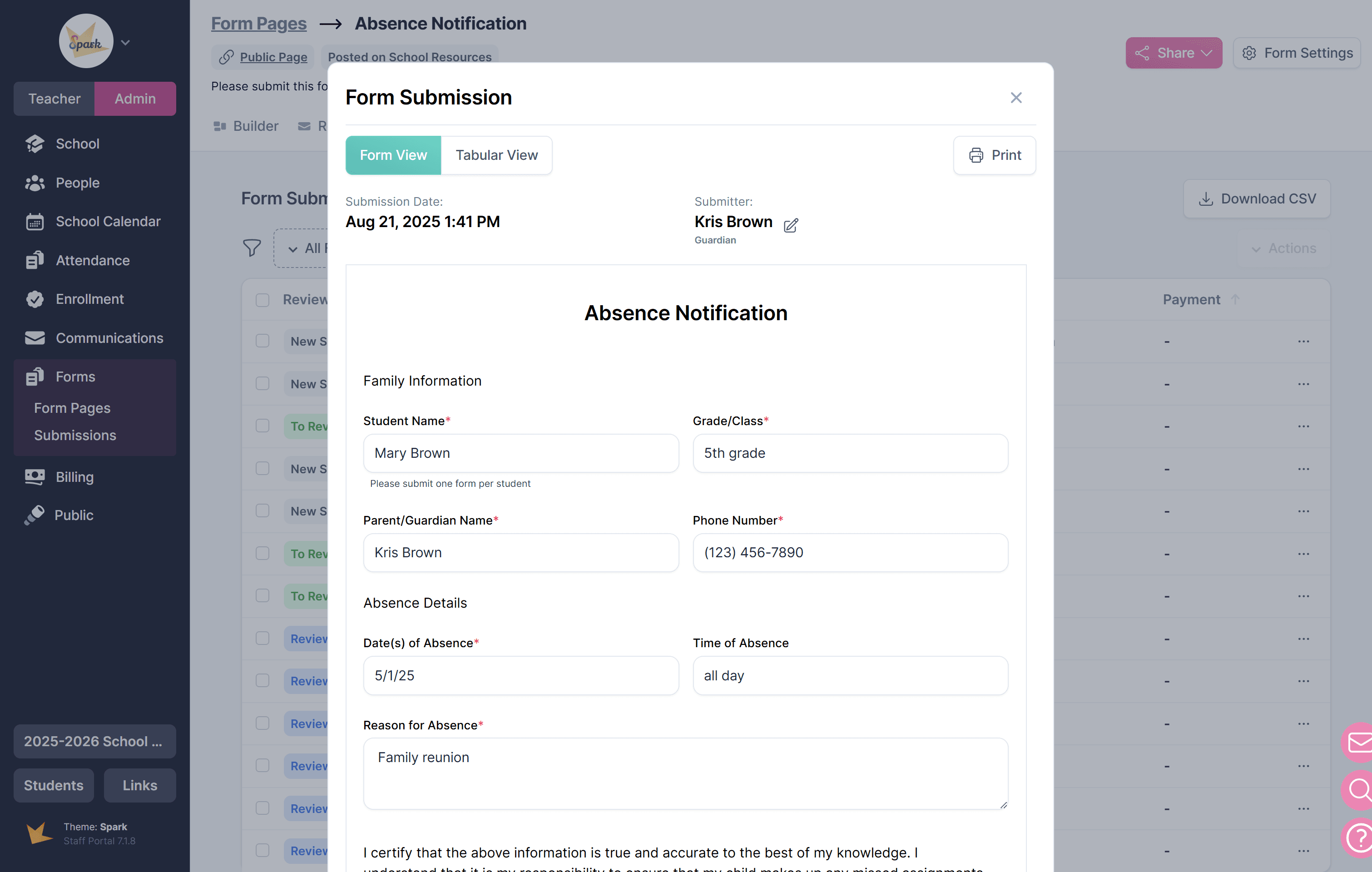Close the Form Submission dialog

tap(1016, 98)
